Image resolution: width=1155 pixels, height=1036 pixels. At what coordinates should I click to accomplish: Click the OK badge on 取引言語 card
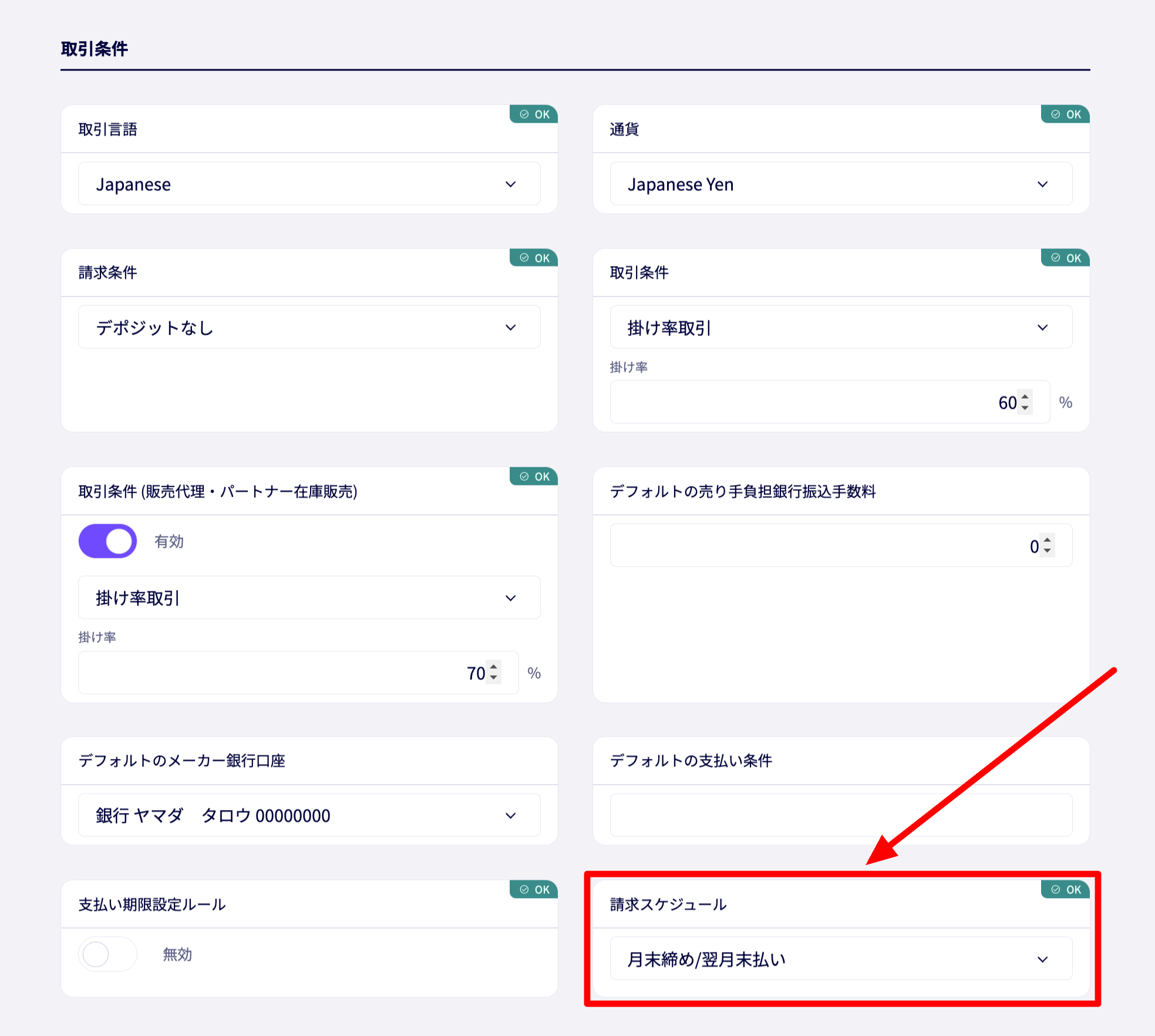point(533,114)
